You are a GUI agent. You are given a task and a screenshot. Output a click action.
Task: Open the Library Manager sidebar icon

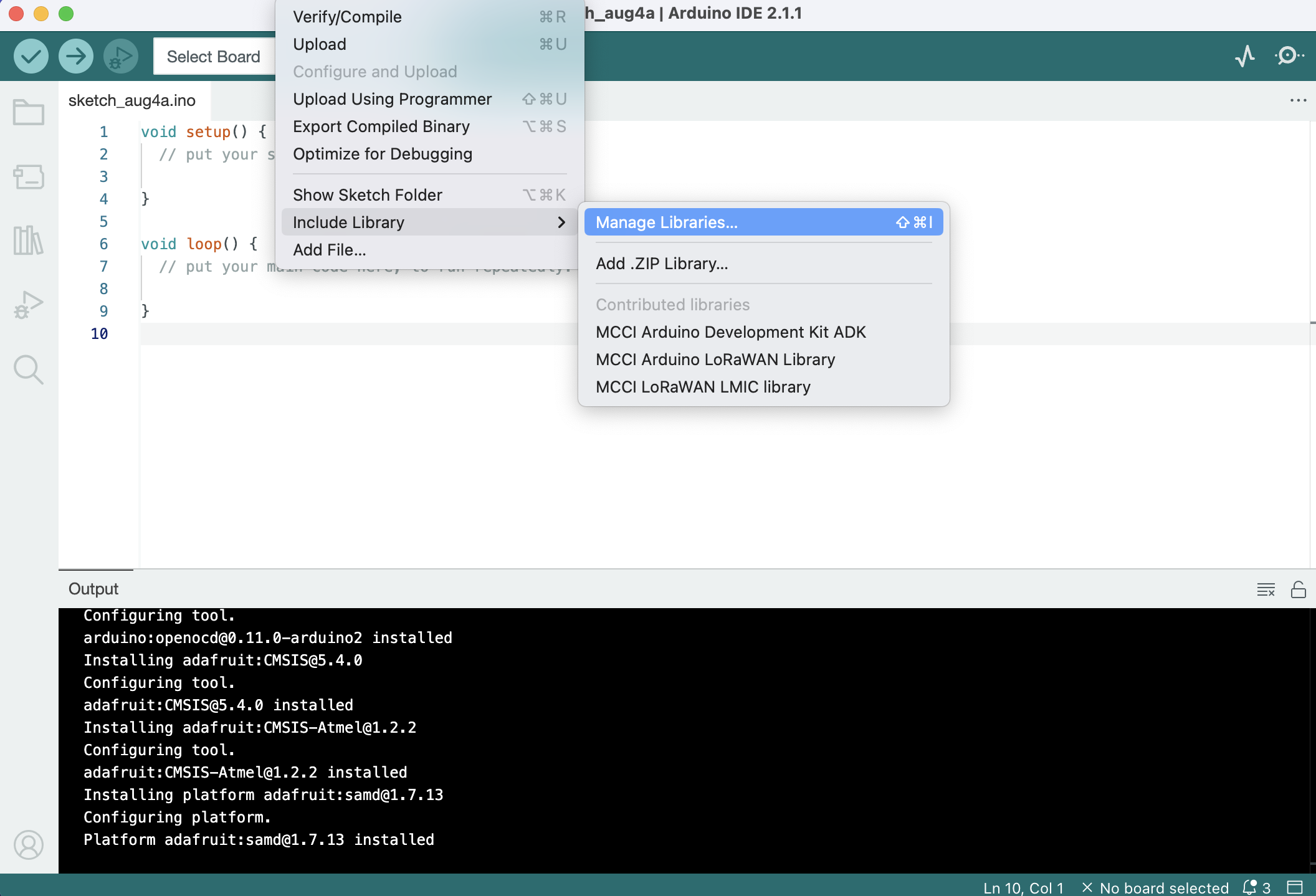pyautogui.click(x=29, y=241)
